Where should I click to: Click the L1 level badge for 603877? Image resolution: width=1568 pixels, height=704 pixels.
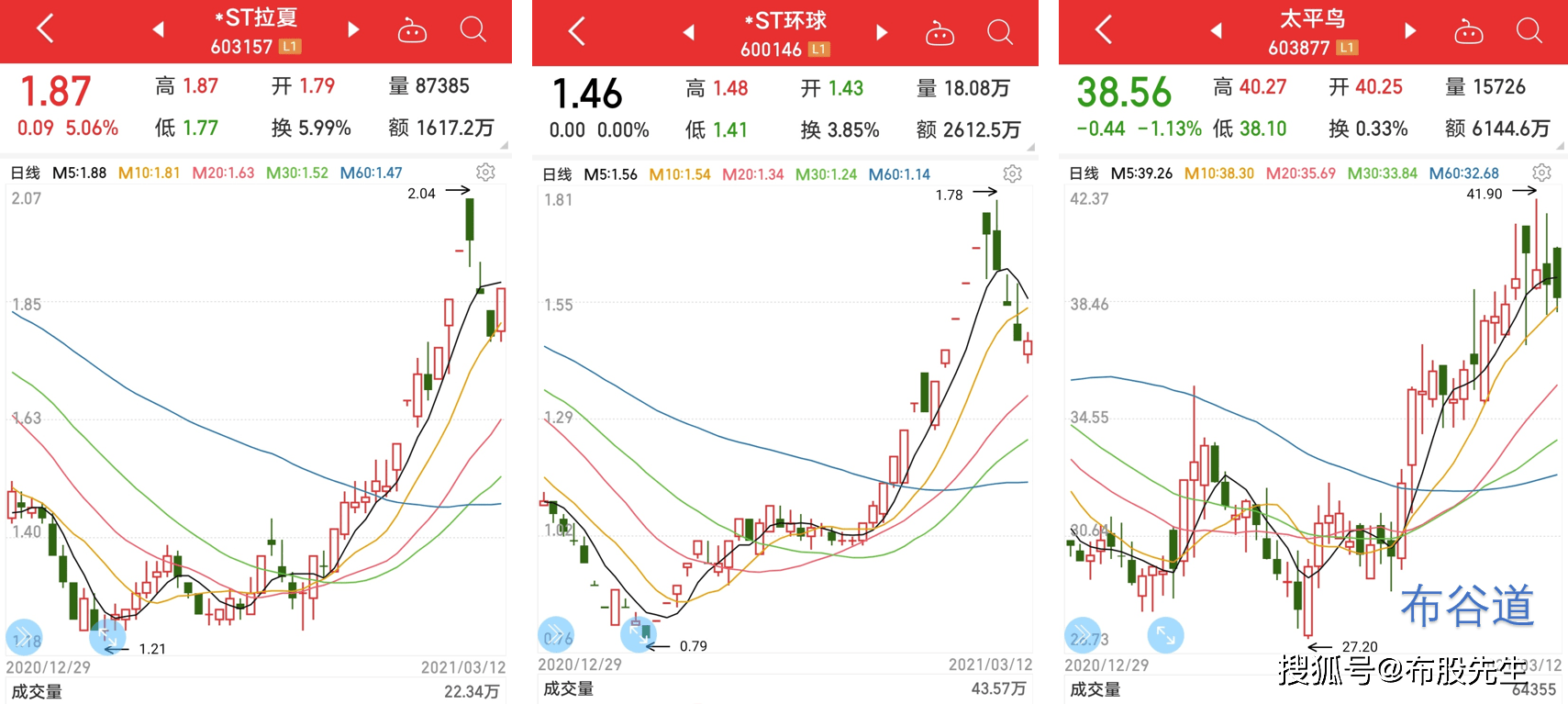pos(1347,47)
